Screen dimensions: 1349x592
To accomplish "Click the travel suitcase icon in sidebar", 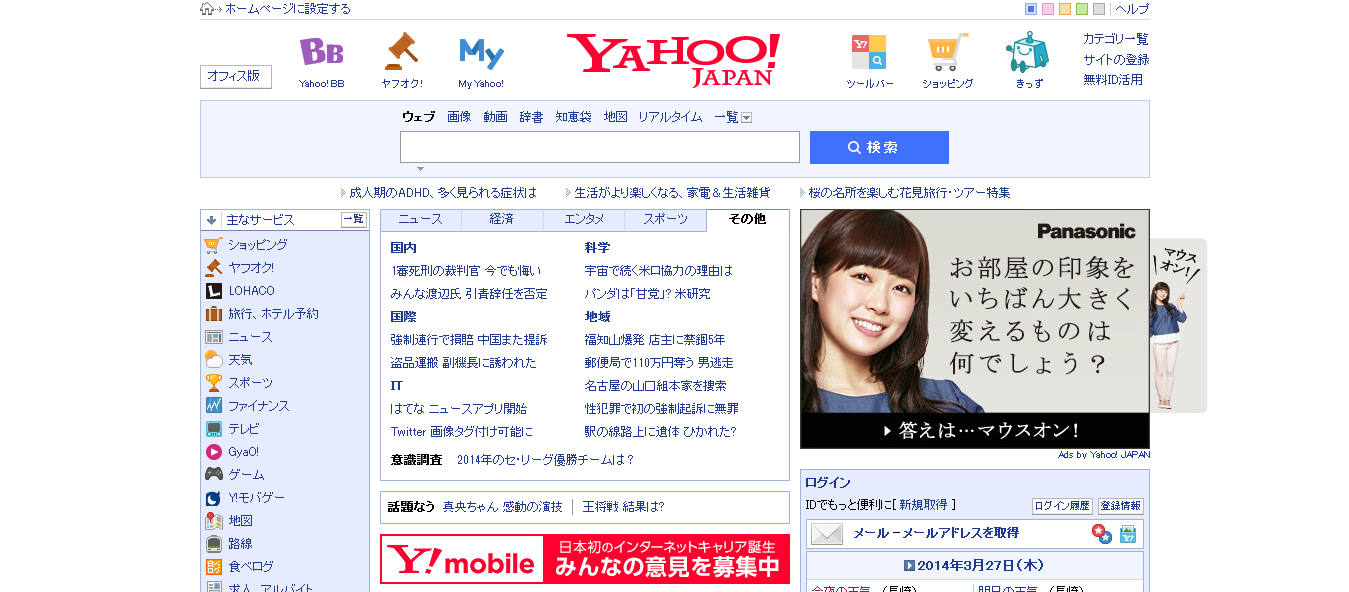I will 213,314.
